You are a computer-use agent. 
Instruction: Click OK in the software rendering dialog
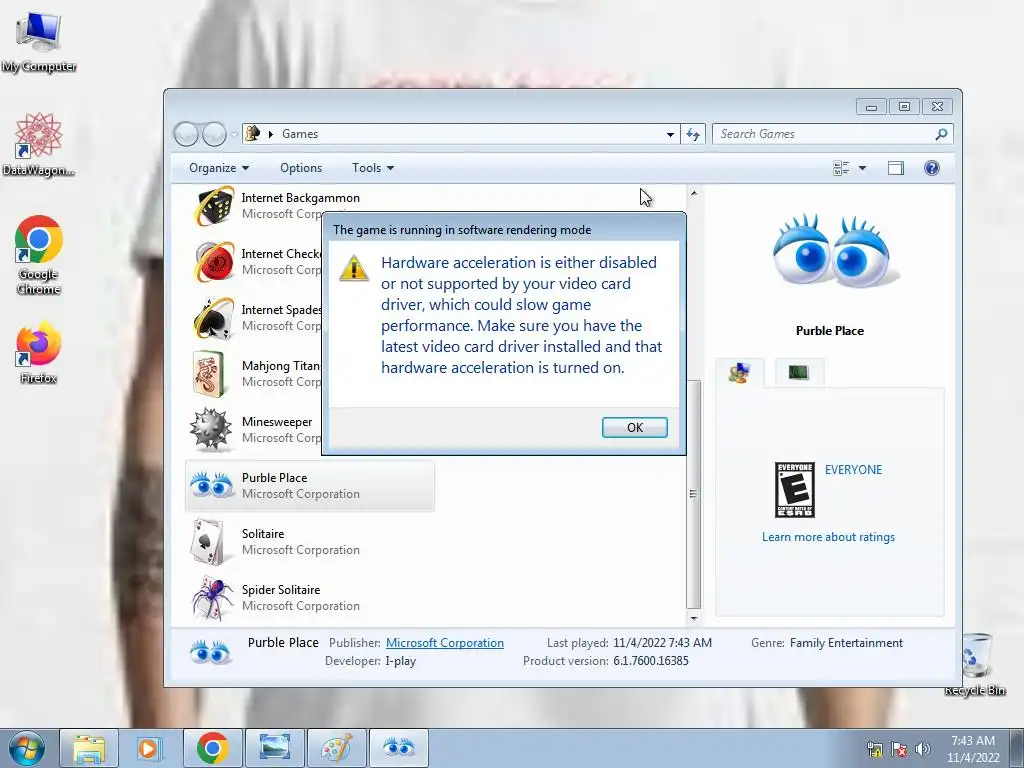[634, 427]
